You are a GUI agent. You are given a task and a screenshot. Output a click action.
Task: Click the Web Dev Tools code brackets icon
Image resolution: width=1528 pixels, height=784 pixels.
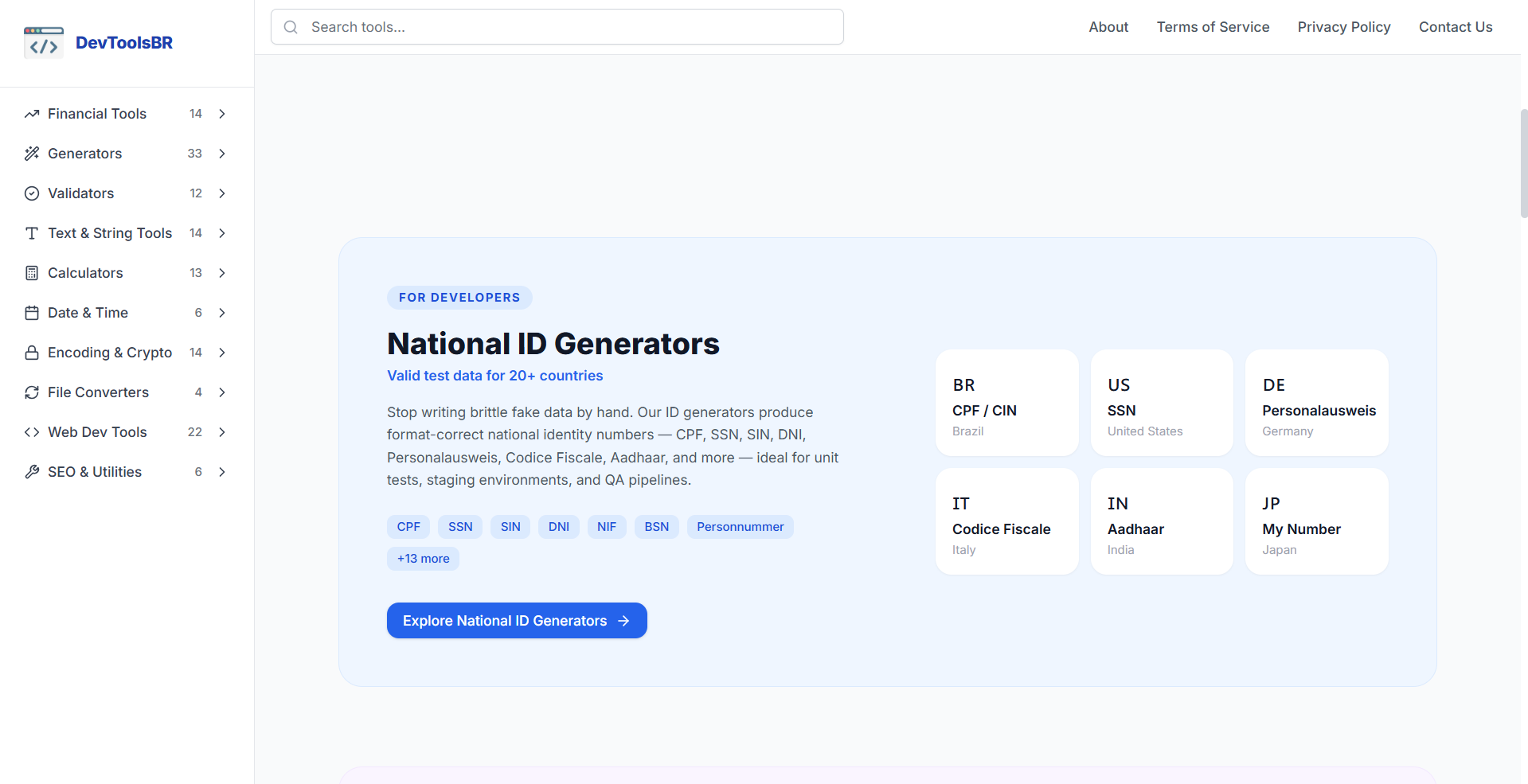point(32,432)
